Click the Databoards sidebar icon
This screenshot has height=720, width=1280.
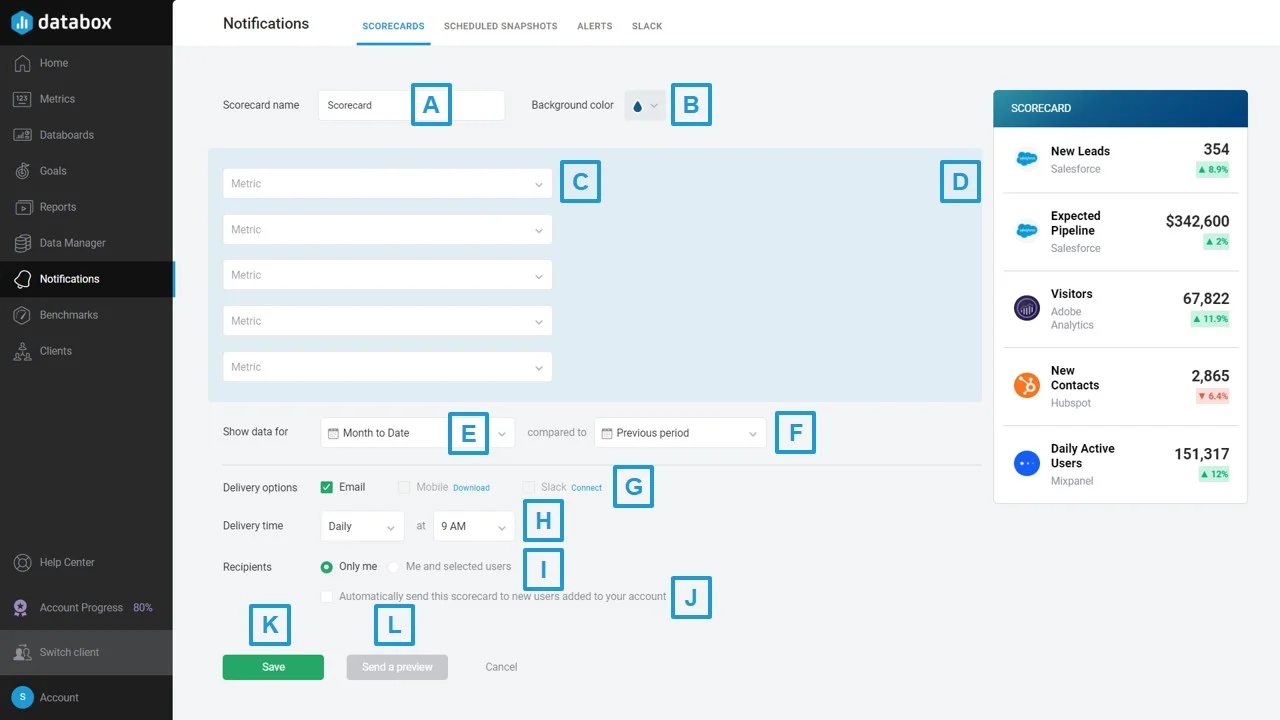pyautogui.click(x=22, y=135)
